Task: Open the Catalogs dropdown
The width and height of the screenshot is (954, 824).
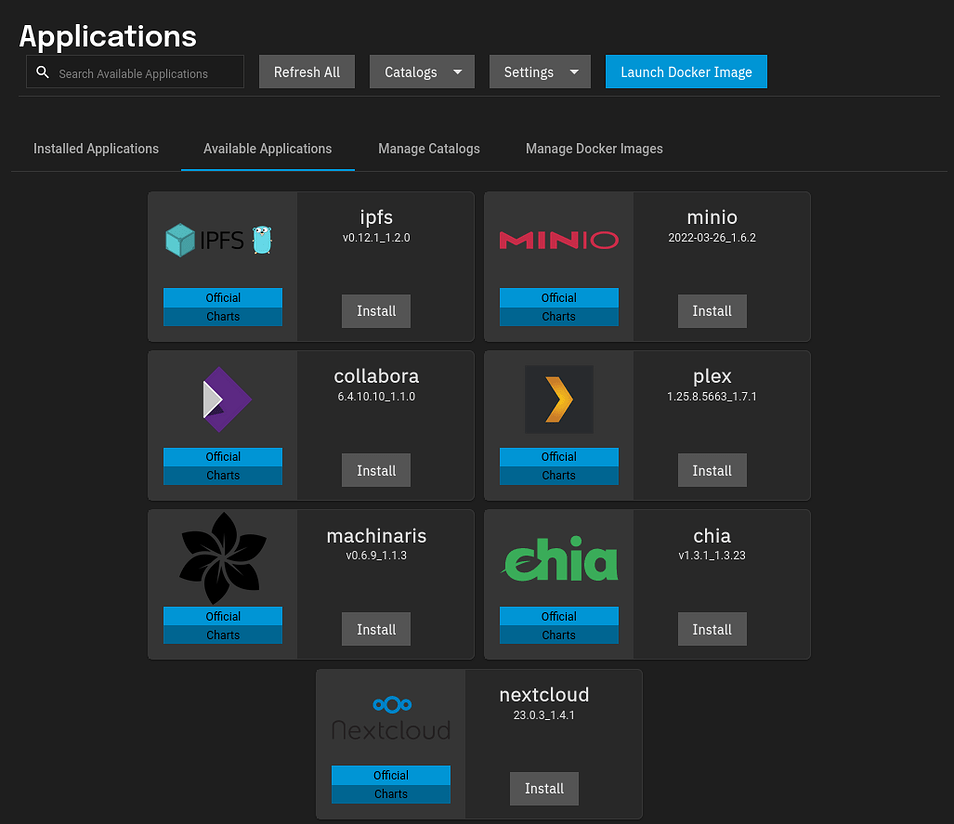Action: click(421, 72)
